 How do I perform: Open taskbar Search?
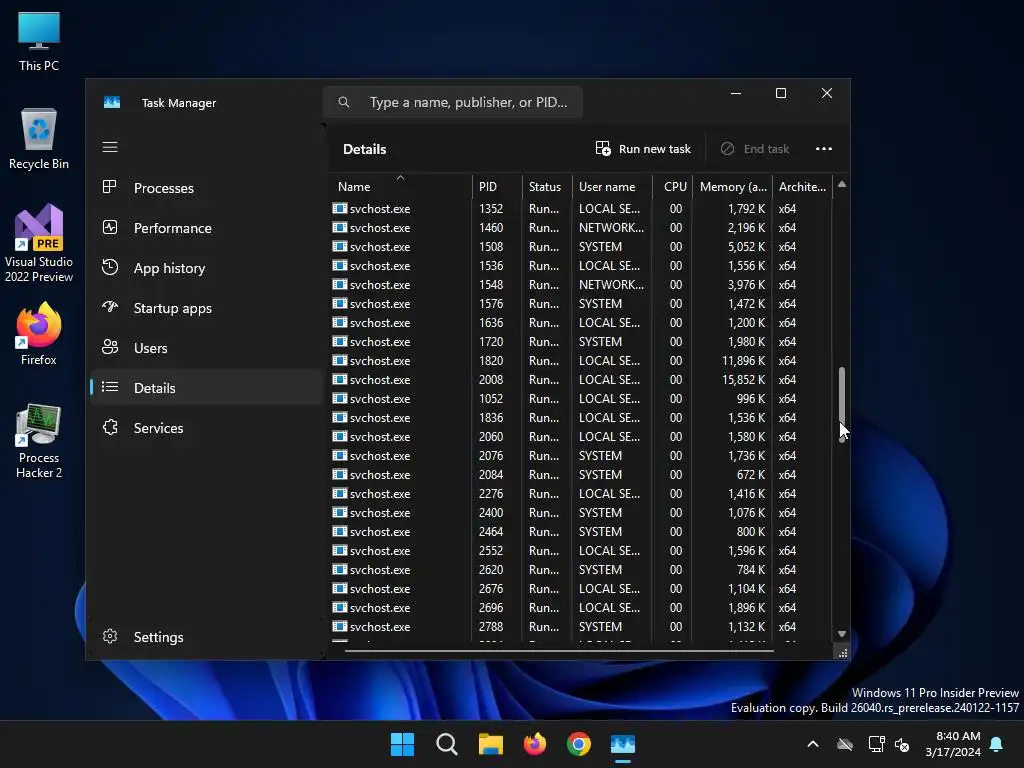tap(447, 744)
